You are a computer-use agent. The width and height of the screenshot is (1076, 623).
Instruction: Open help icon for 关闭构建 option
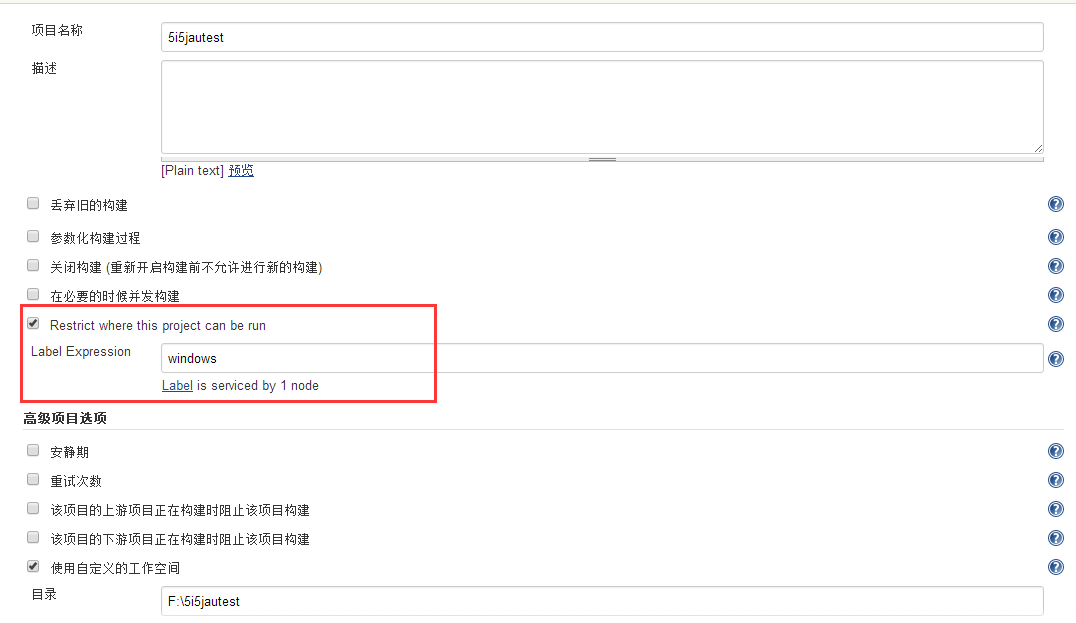tap(1056, 266)
